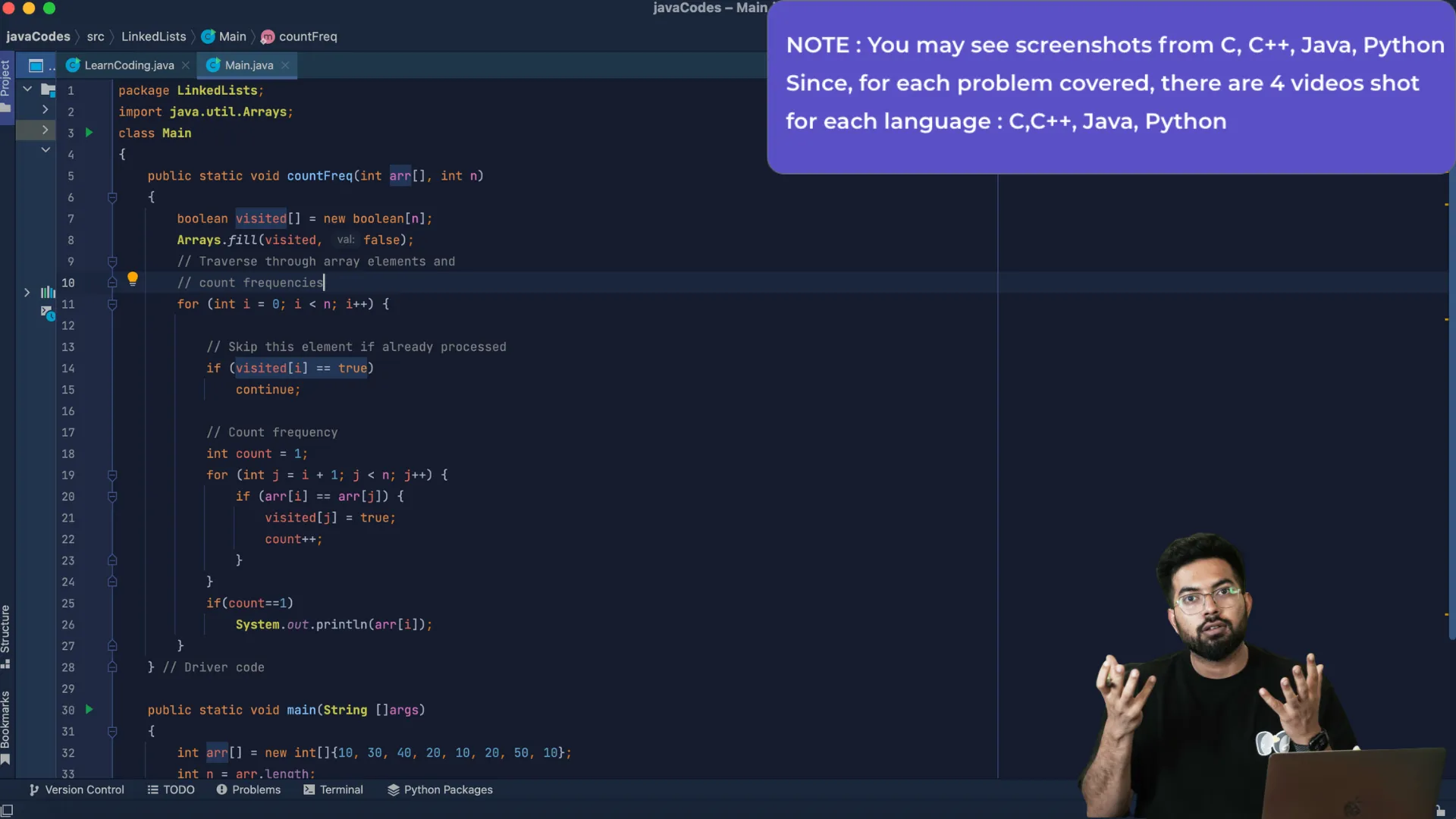Click the LinkedLists breadcrumb
The width and height of the screenshot is (1456, 819).
pyautogui.click(x=153, y=36)
